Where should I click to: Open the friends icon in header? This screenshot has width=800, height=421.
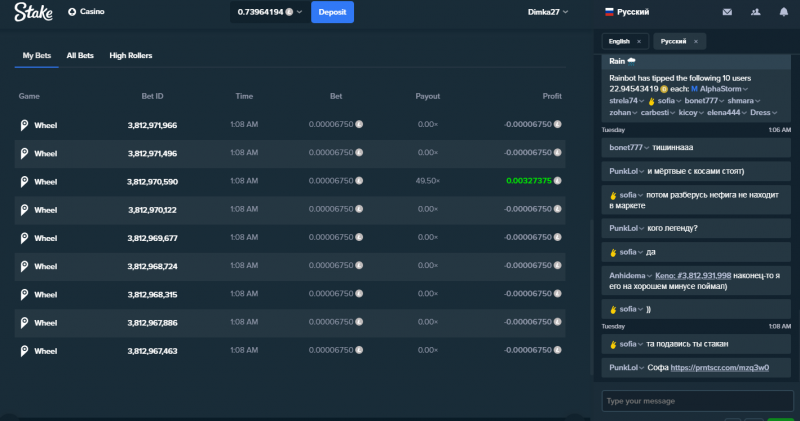click(x=756, y=12)
